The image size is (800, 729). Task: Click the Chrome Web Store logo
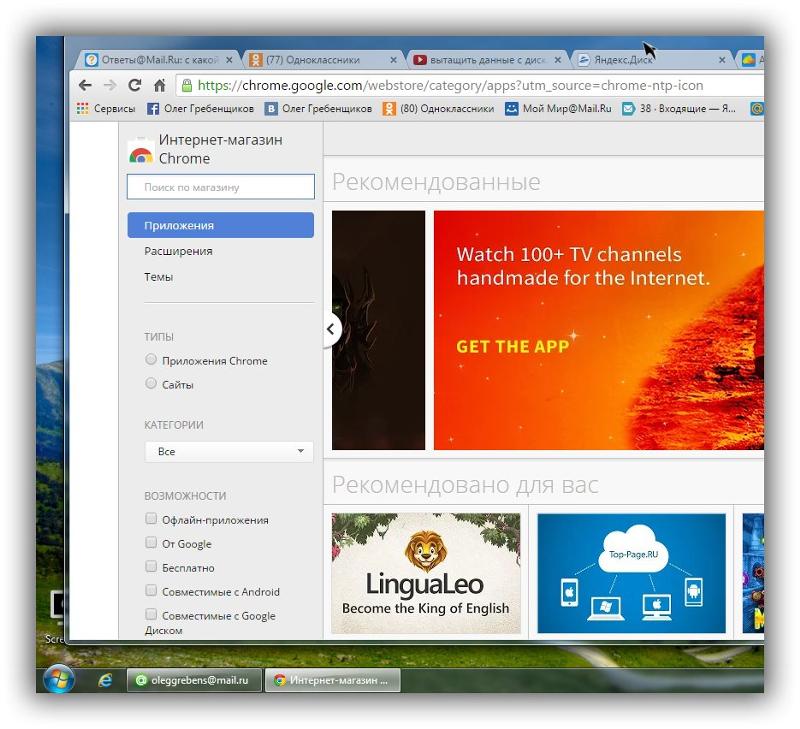pyautogui.click(x=141, y=152)
